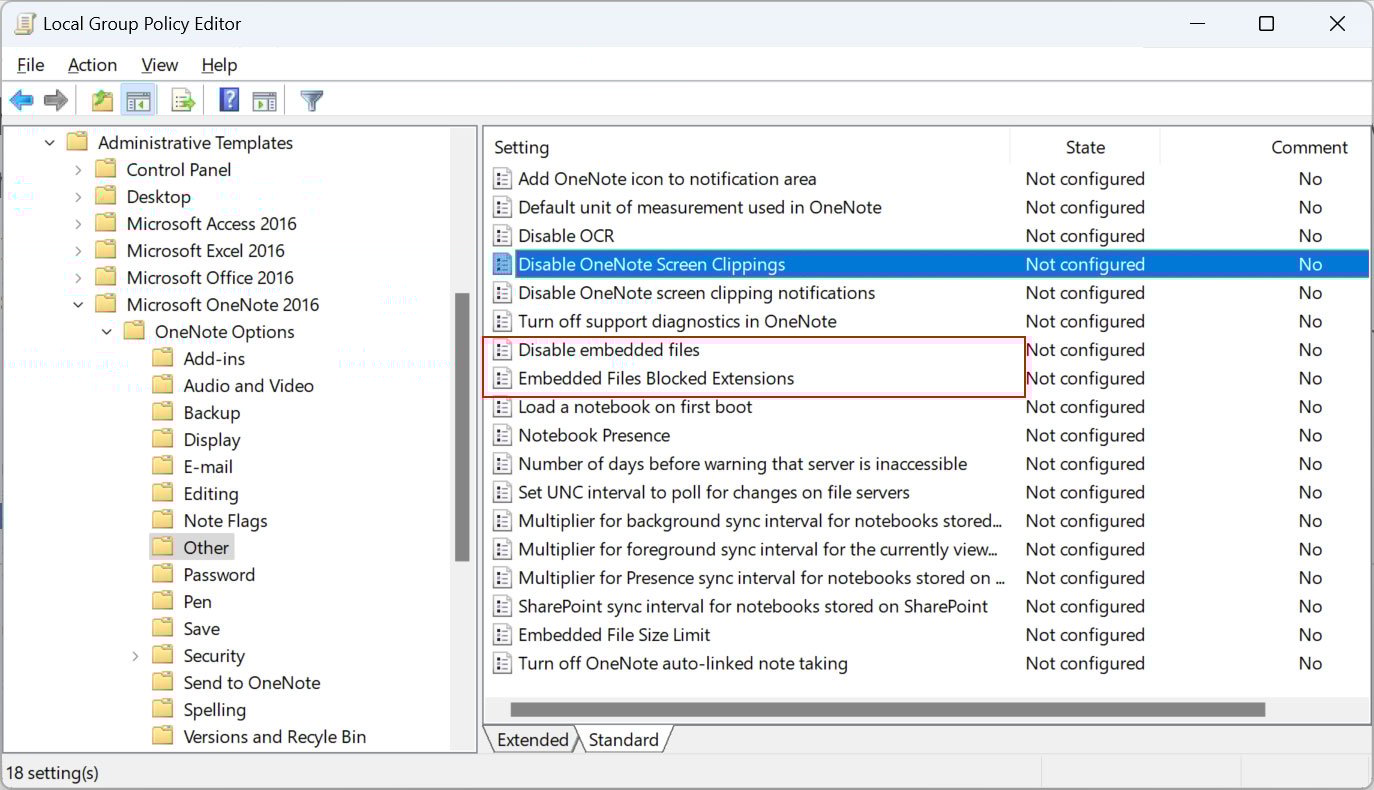
Task: Open the Action menu
Action: (92, 65)
